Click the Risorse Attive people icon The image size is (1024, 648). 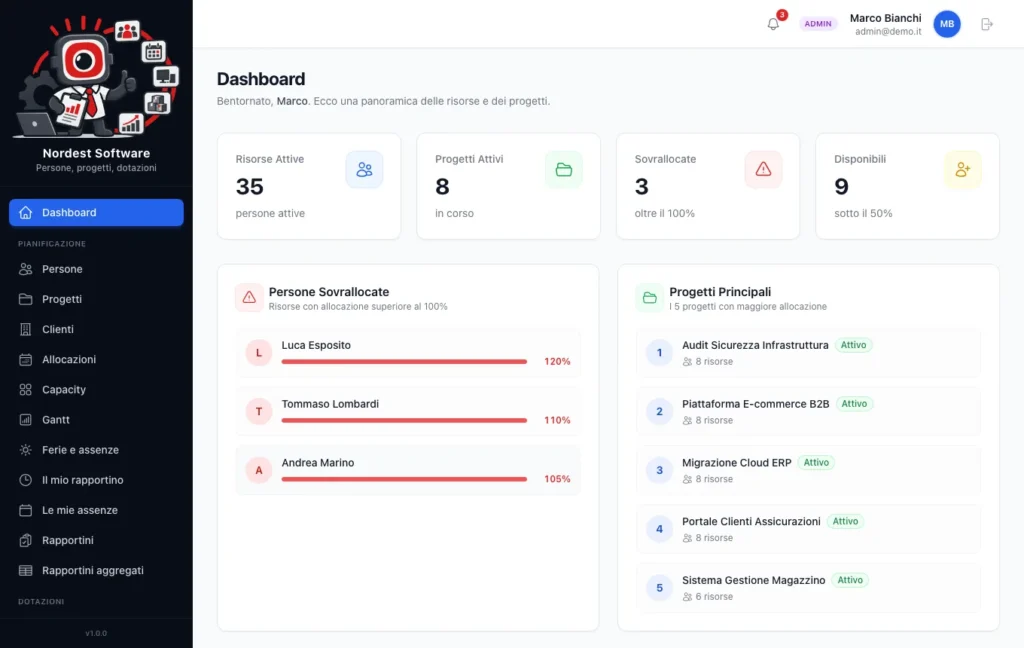(364, 170)
